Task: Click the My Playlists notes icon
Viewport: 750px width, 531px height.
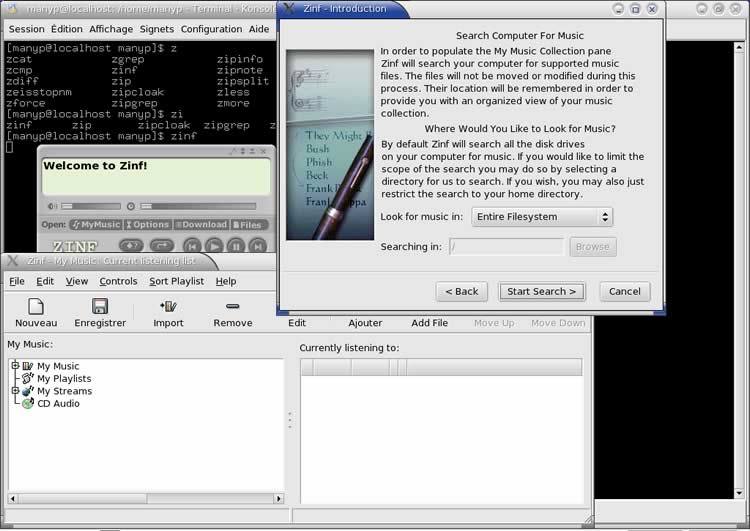Action: pos(28,378)
